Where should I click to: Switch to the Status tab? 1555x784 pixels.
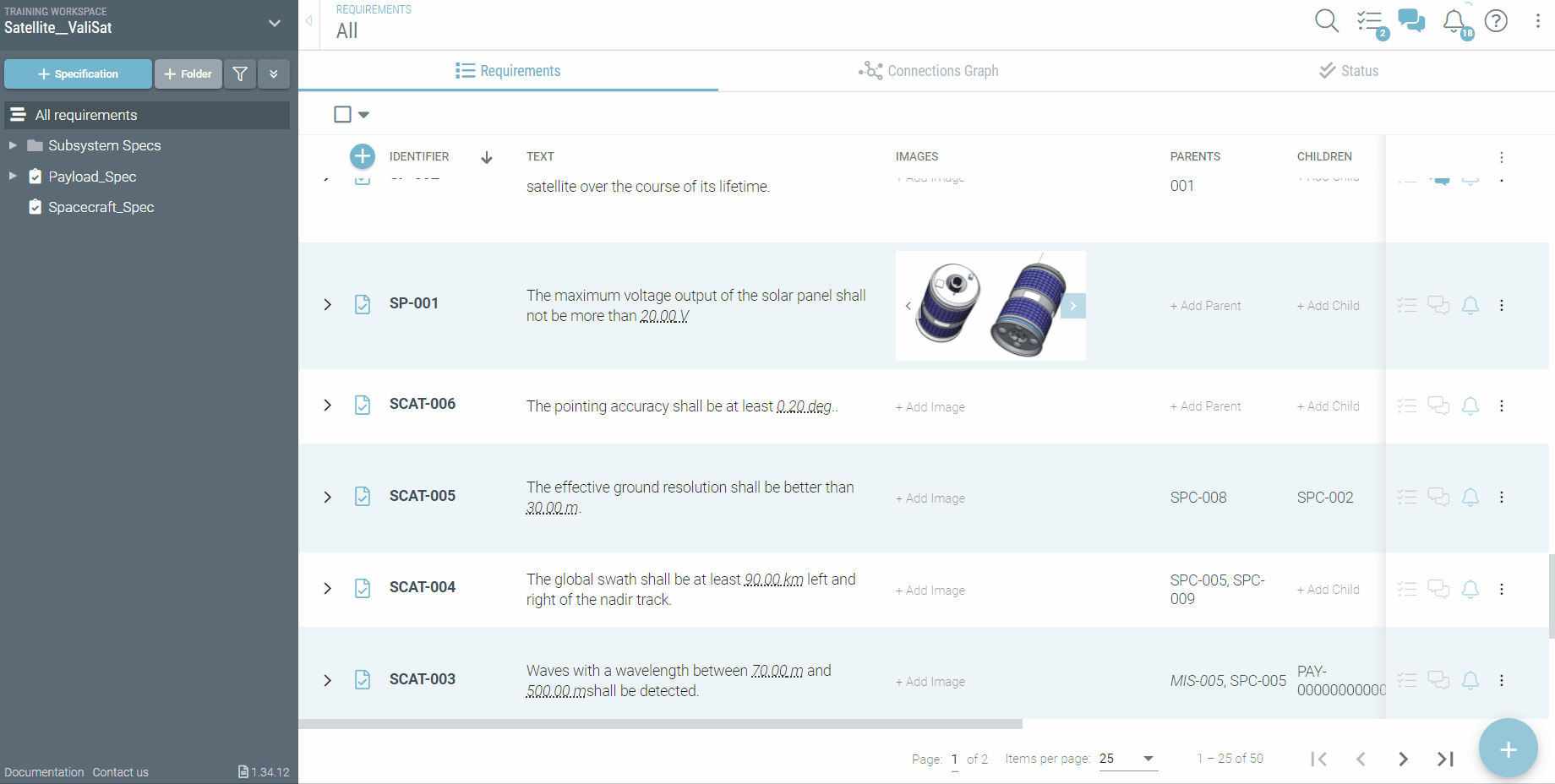coord(1349,71)
